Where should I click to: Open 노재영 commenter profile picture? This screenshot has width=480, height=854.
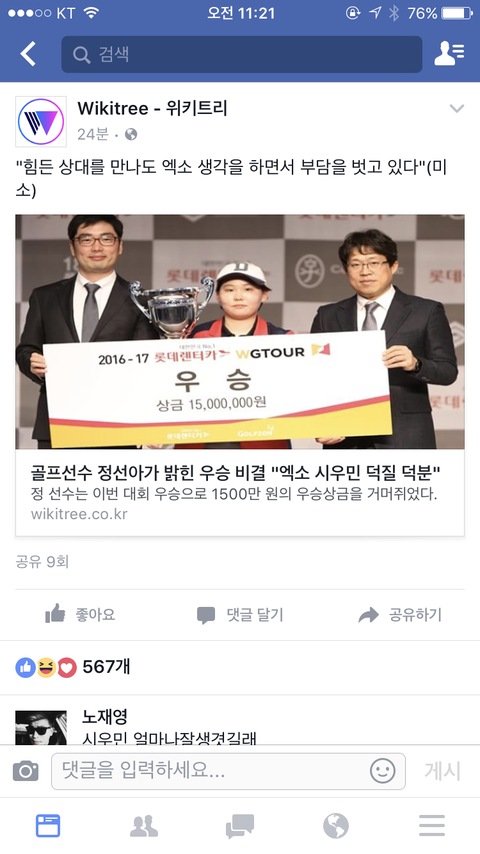tap(41, 727)
